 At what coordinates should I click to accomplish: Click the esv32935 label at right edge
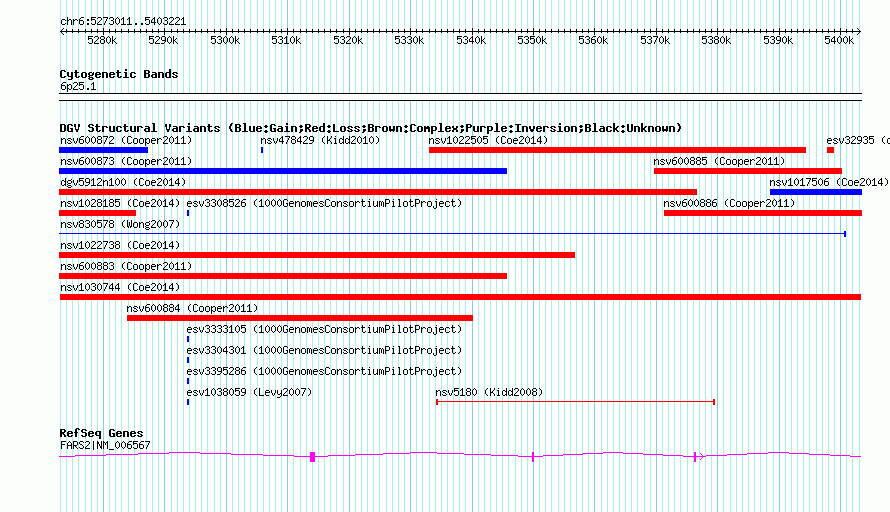tap(858, 140)
